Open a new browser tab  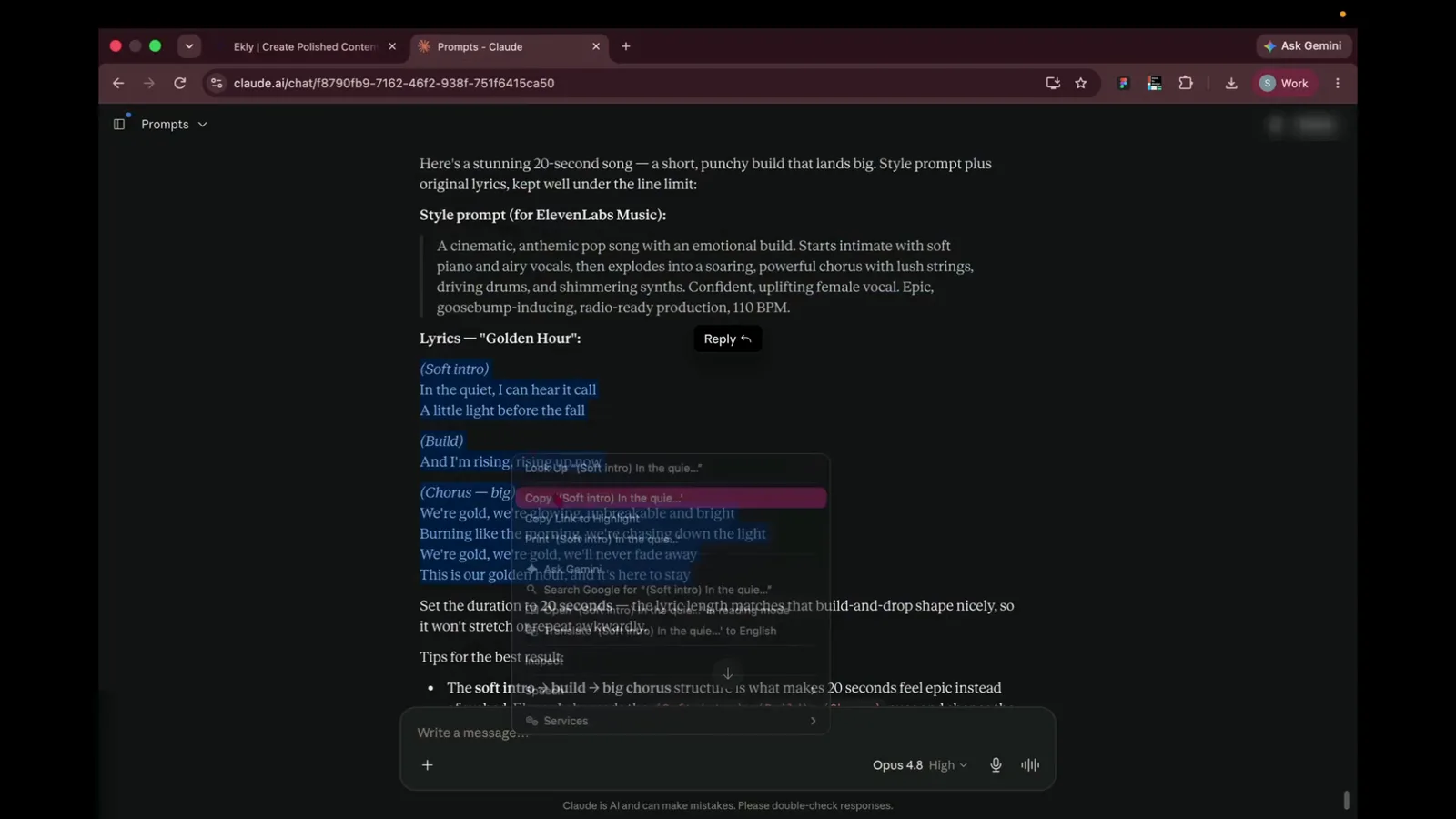[626, 46]
